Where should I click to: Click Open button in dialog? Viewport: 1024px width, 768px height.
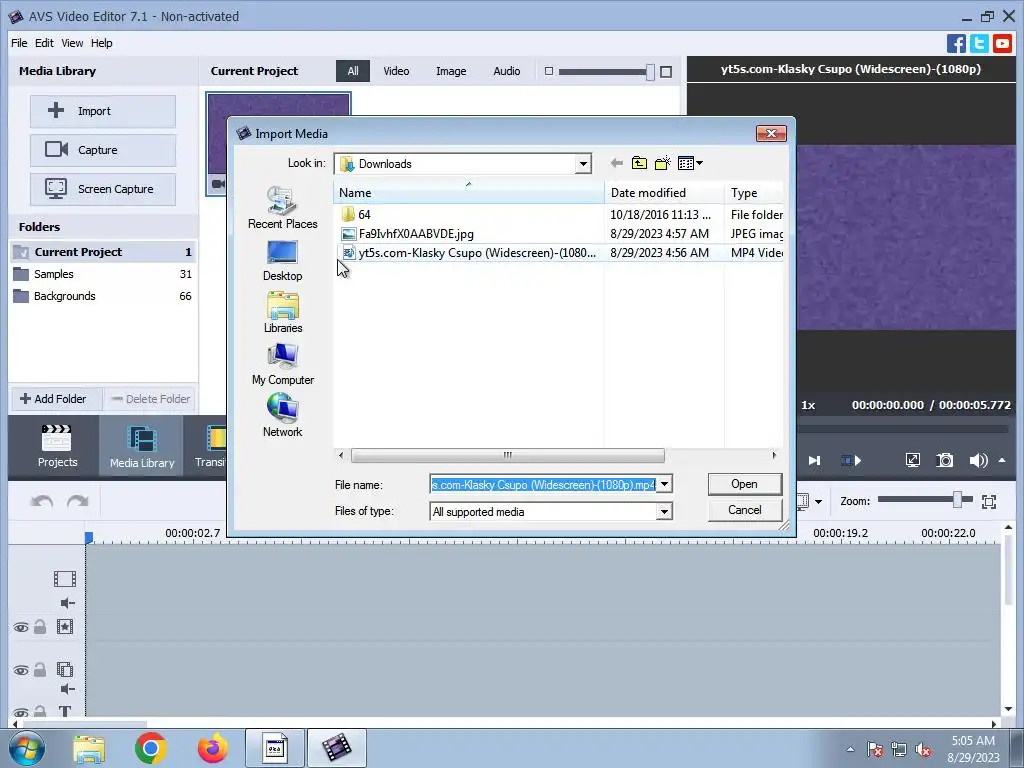coord(744,484)
